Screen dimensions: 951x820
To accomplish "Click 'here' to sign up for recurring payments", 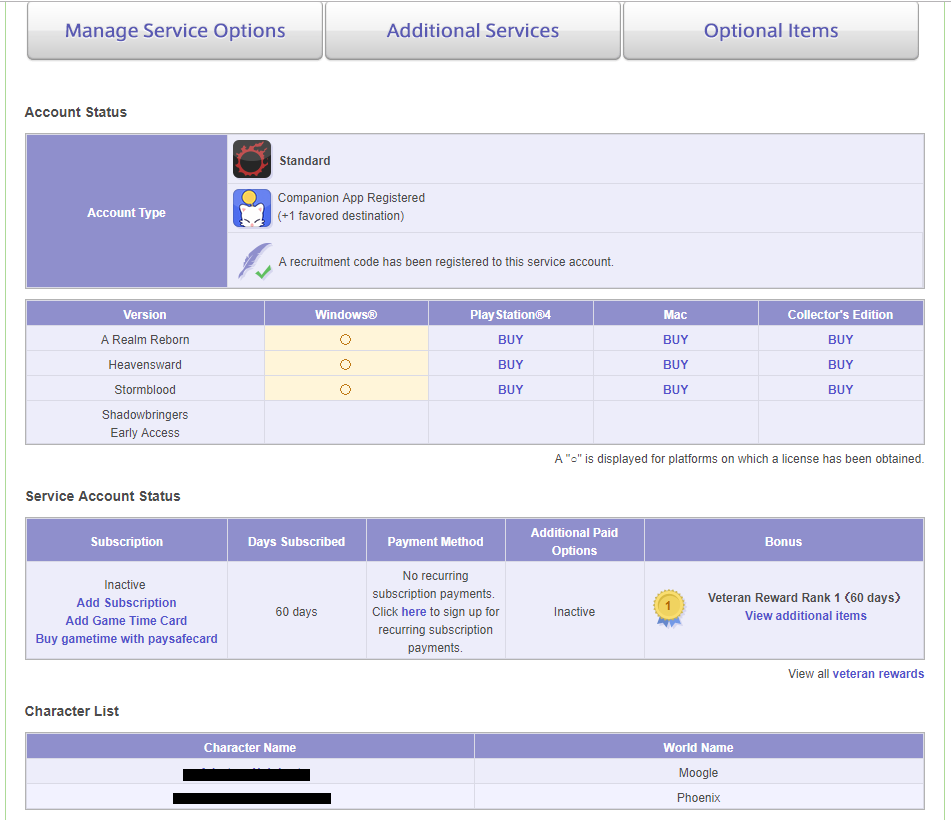I will click(x=414, y=611).
